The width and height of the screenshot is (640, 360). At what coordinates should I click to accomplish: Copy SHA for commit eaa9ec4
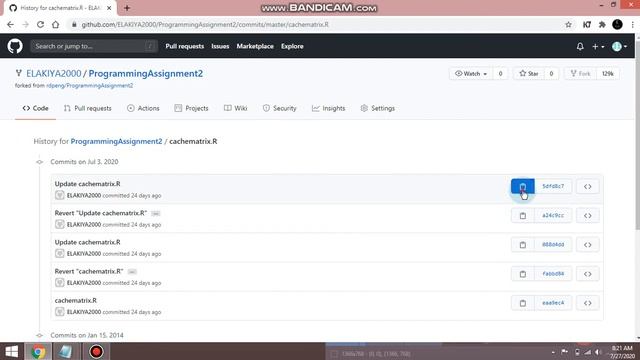pos(522,303)
